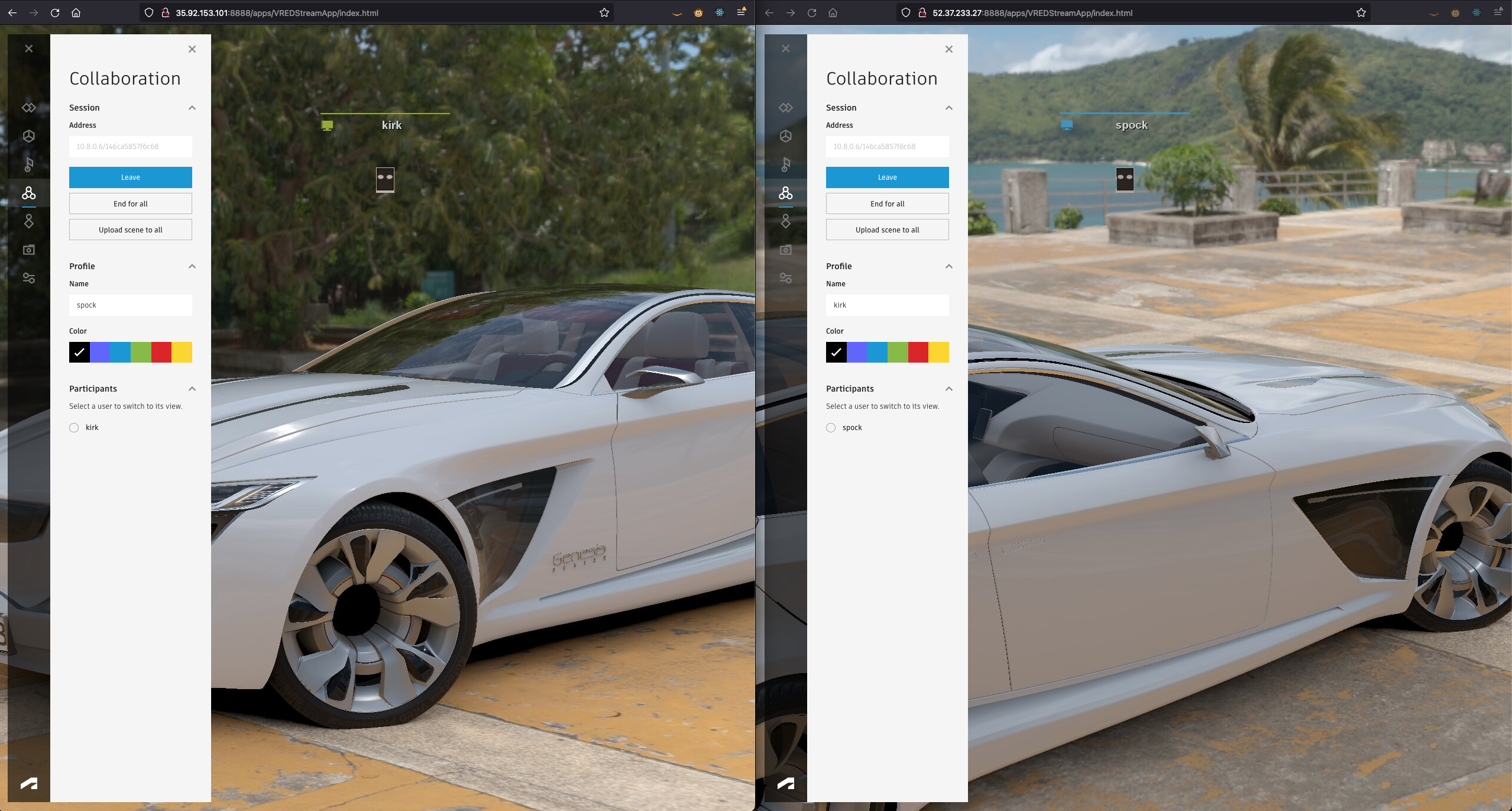Select the Scene cube icon in the sidebar

(28, 136)
